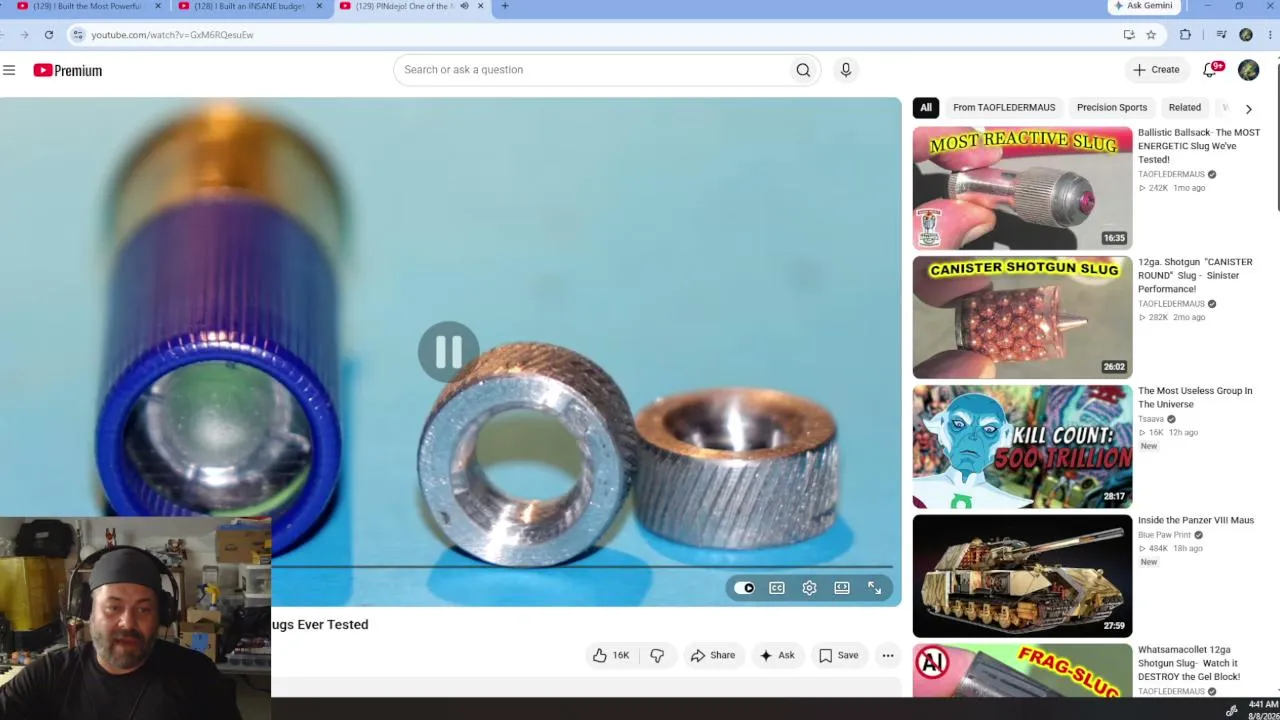Save the video to a playlist
This screenshot has width=1280, height=720.
(x=839, y=655)
